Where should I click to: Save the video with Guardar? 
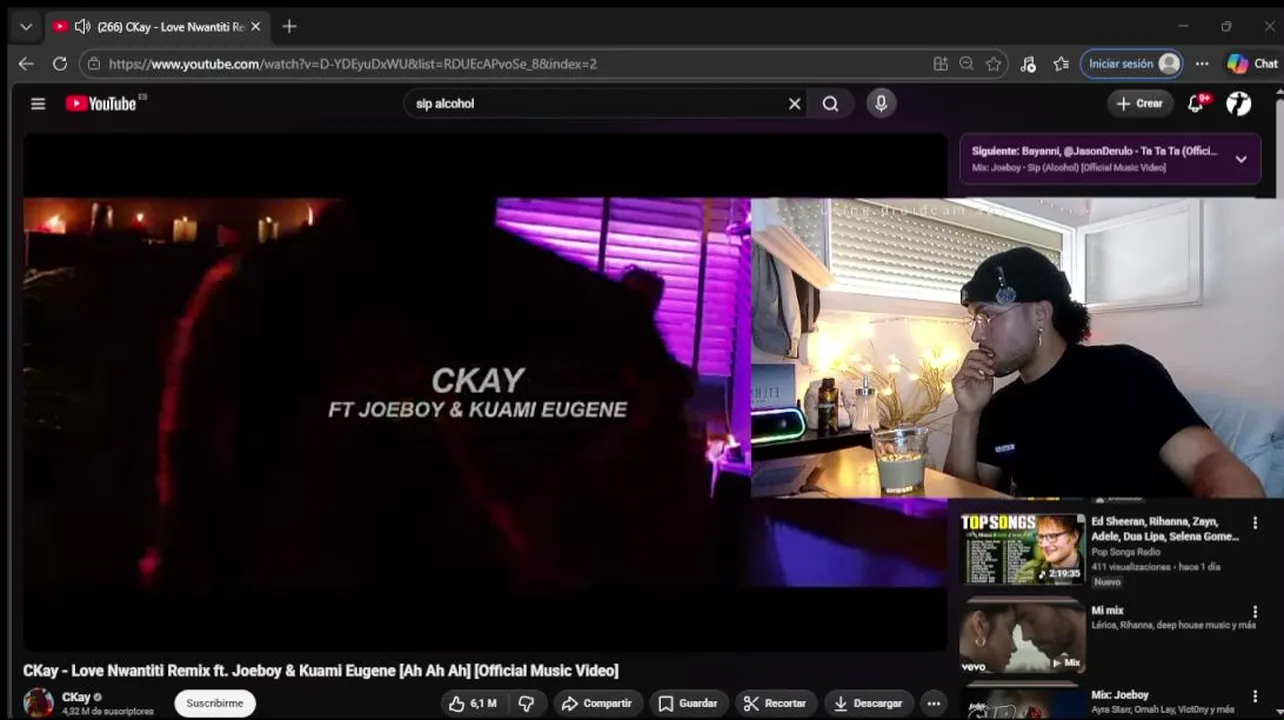pyautogui.click(x=688, y=703)
